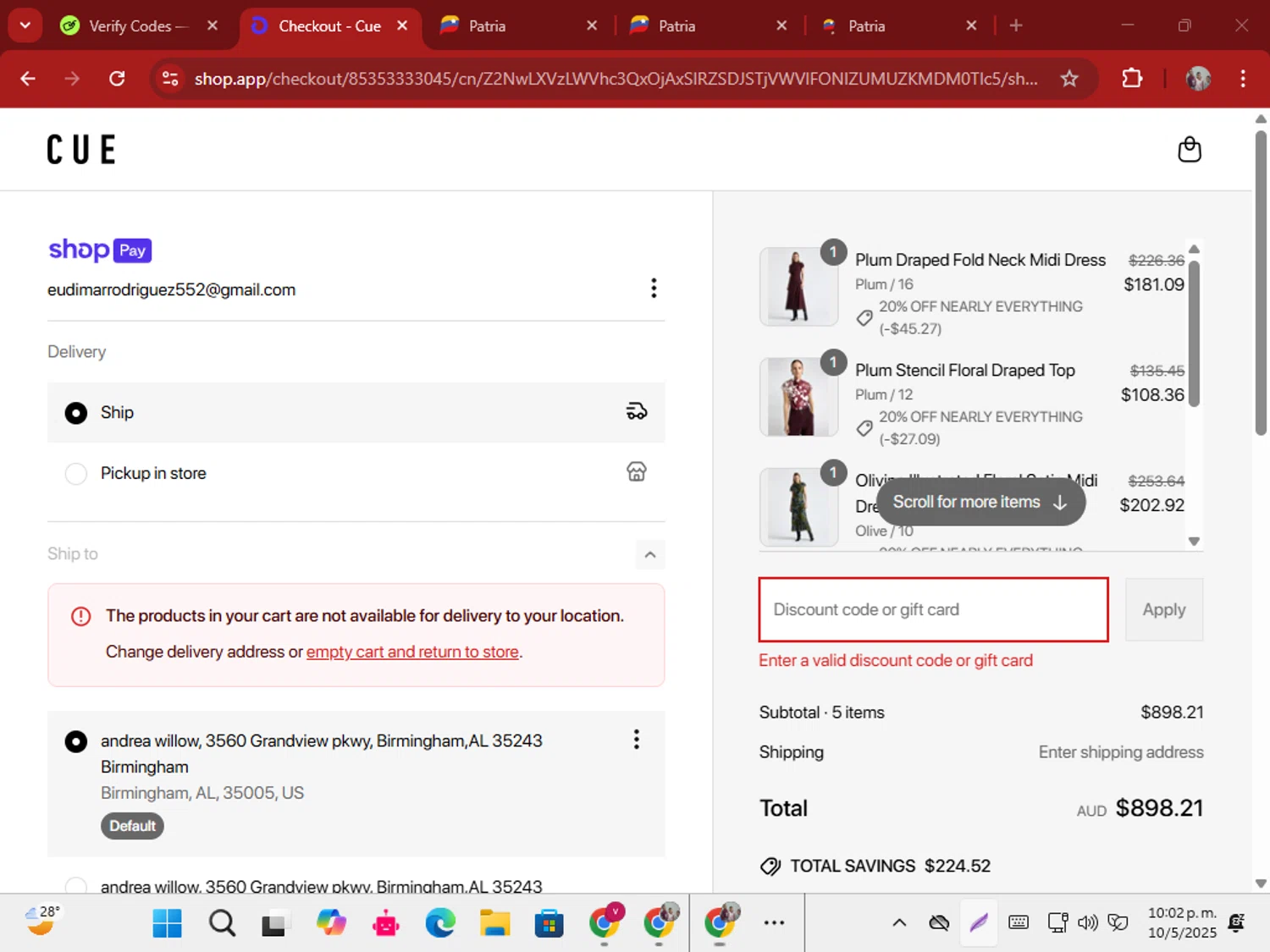
Task: Open account options menu next to email
Action: click(x=653, y=289)
